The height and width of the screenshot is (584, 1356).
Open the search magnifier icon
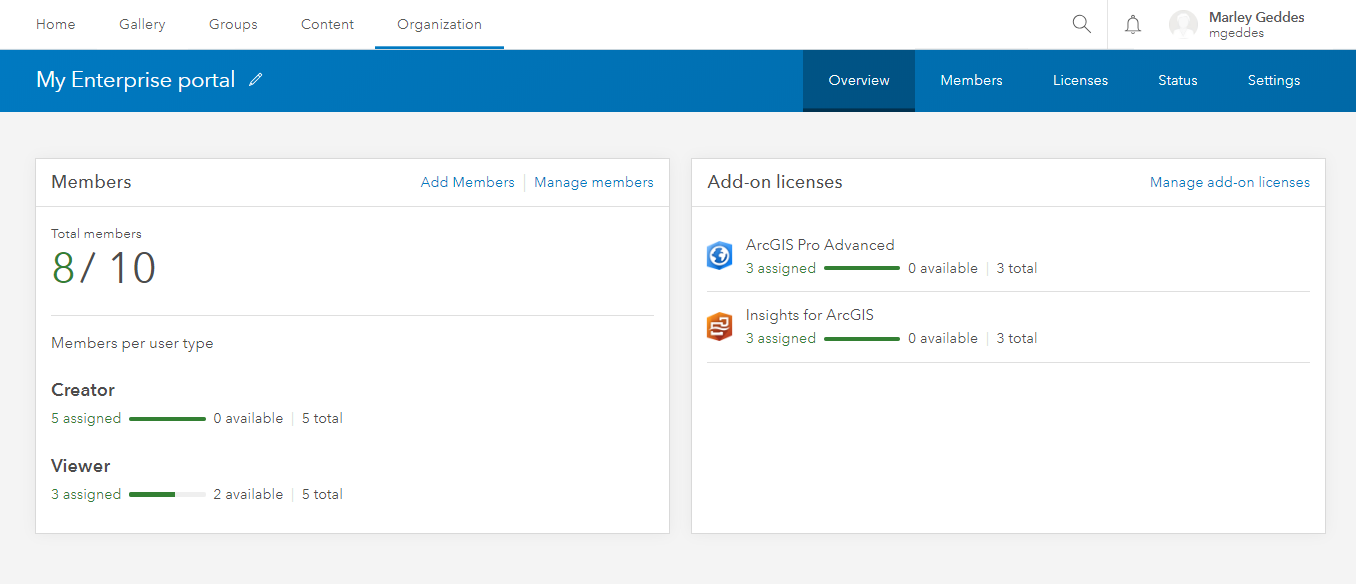[x=1081, y=23]
